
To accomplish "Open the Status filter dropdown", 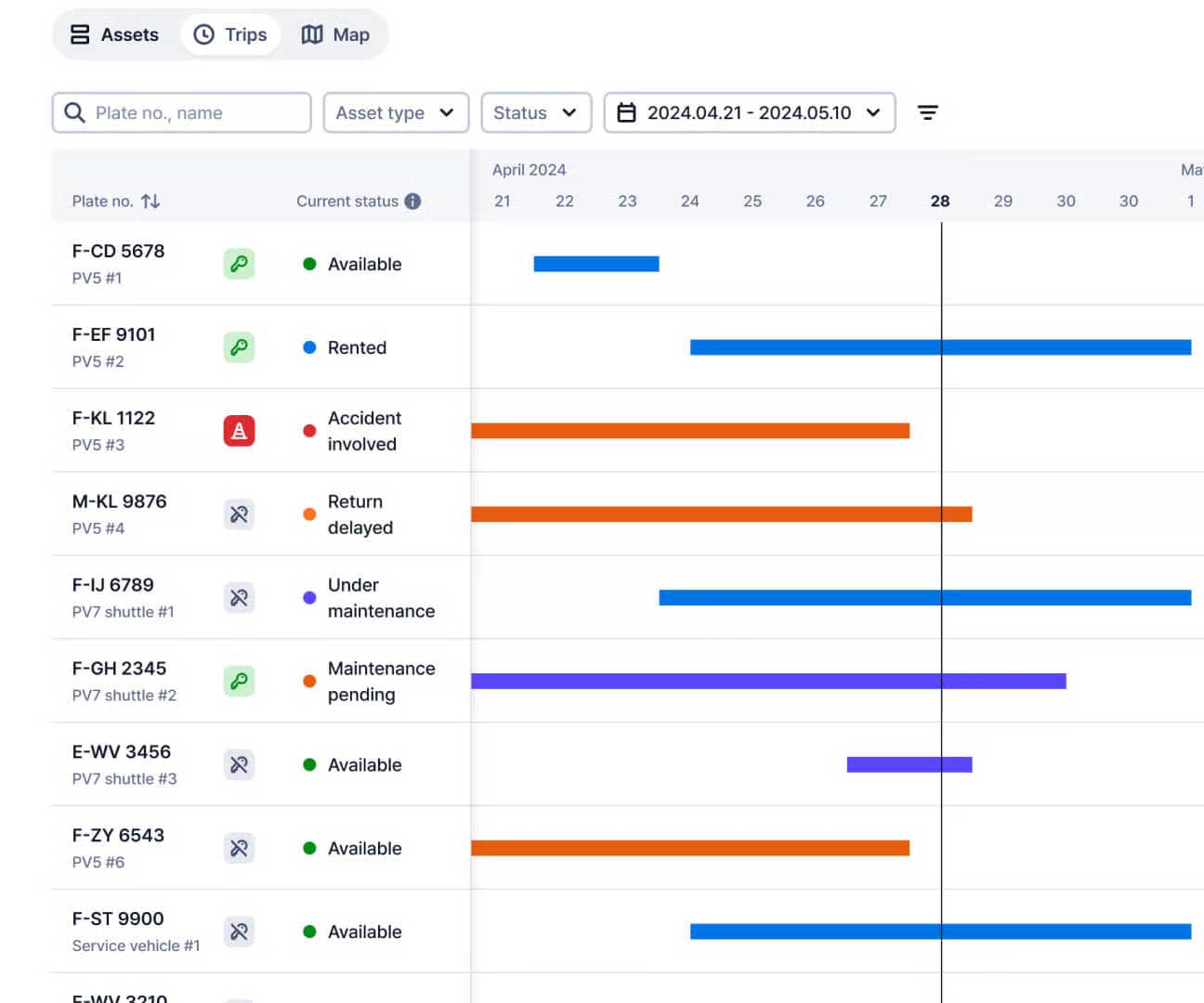I will [x=536, y=112].
